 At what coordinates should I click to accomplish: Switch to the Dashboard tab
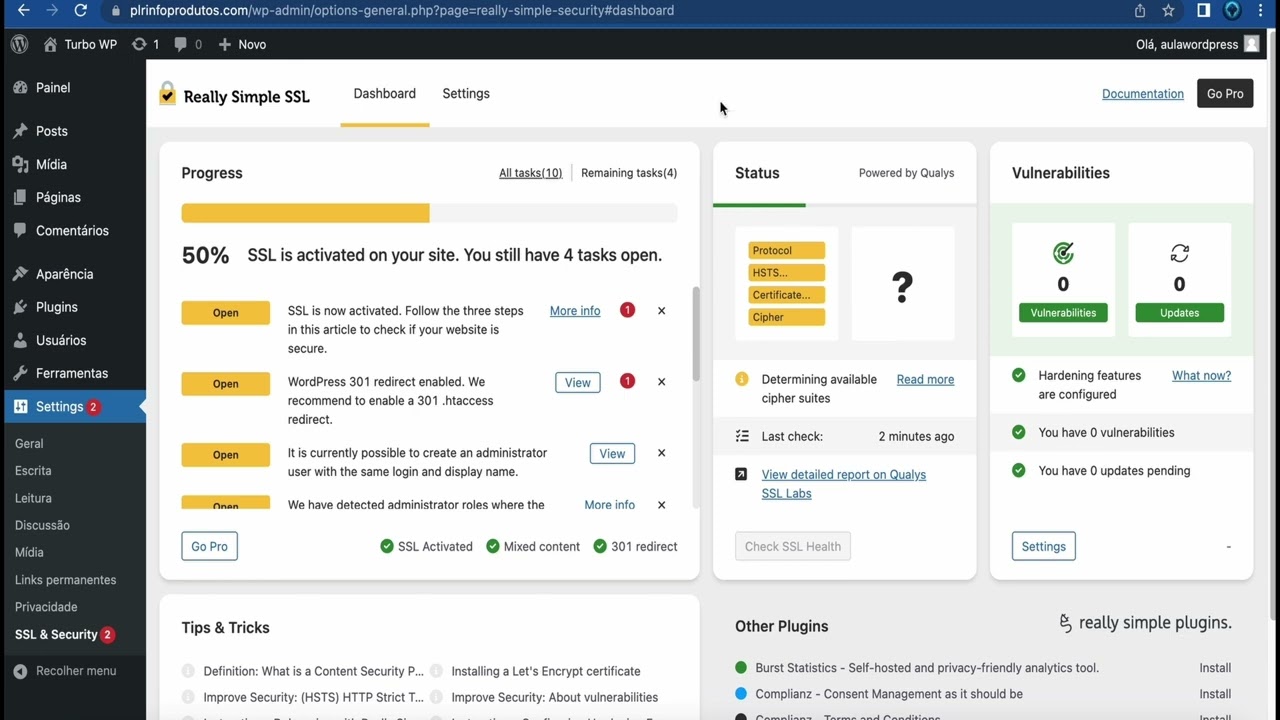click(385, 93)
